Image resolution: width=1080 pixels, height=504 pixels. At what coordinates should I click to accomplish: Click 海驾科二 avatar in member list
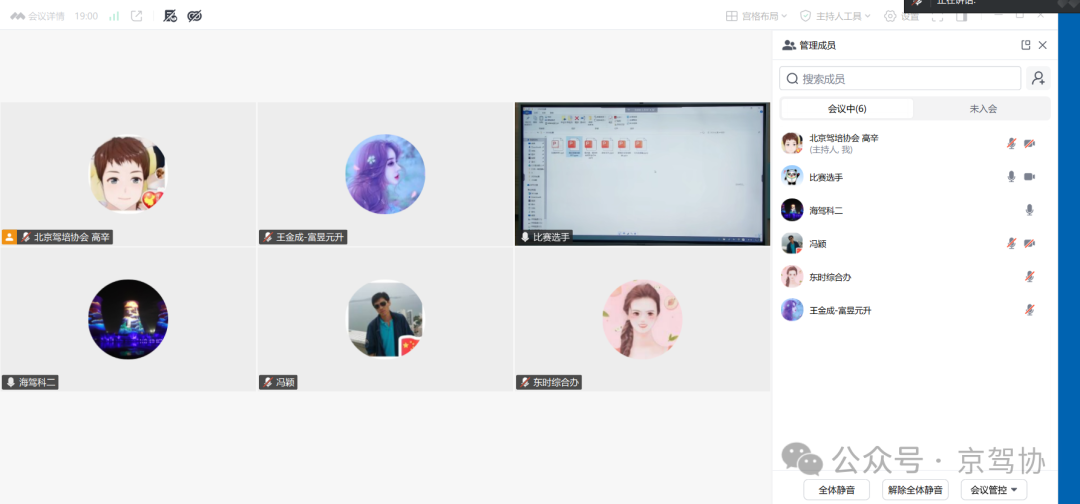(792, 210)
